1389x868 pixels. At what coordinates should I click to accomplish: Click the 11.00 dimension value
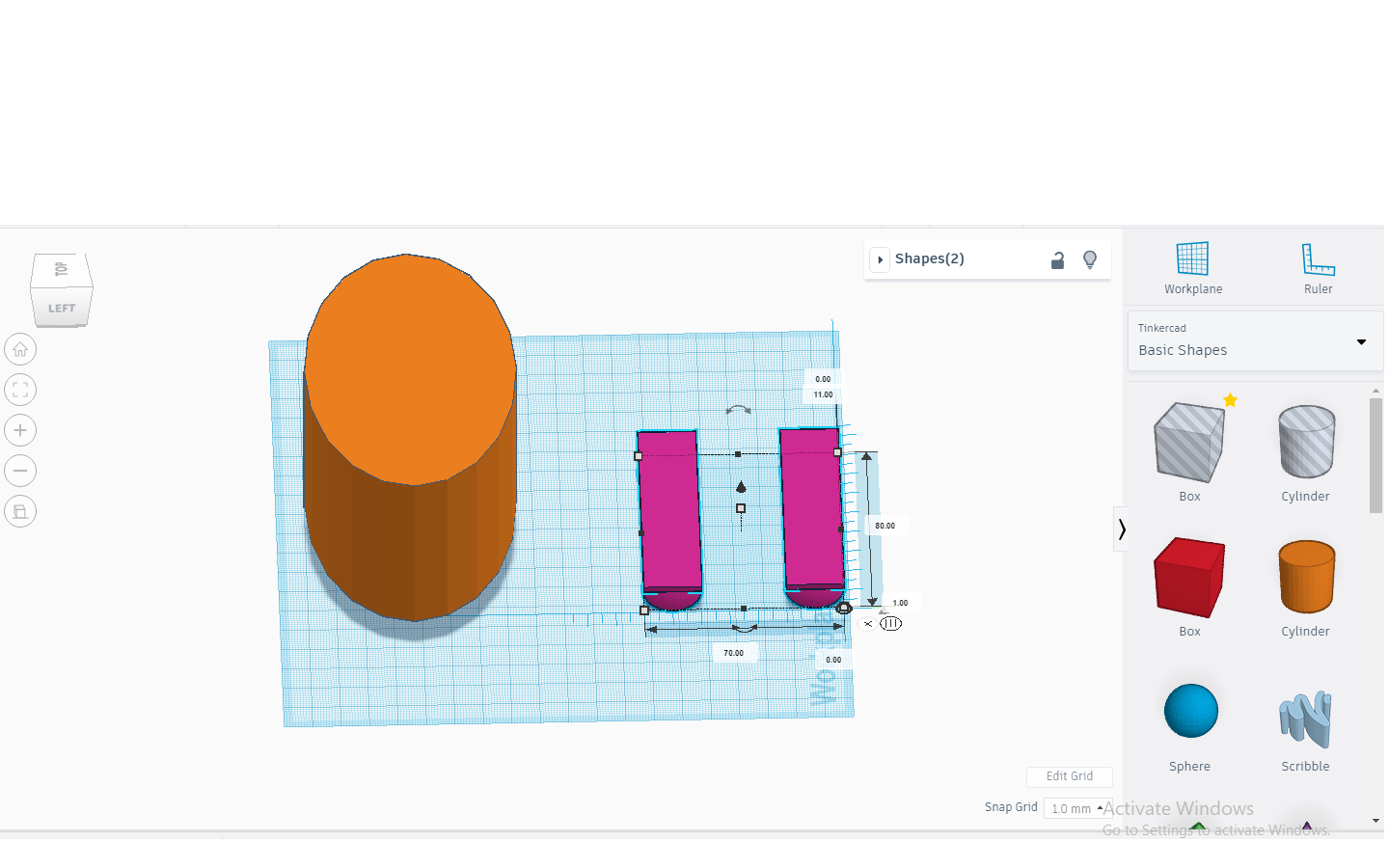click(823, 394)
